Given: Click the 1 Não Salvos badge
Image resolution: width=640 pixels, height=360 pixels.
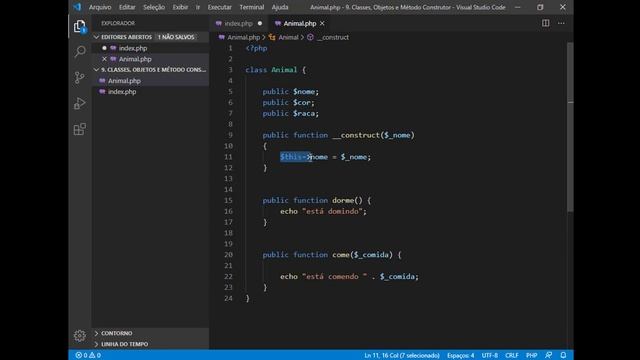Looking at the screenshot, I should click(x=176, y=37).
